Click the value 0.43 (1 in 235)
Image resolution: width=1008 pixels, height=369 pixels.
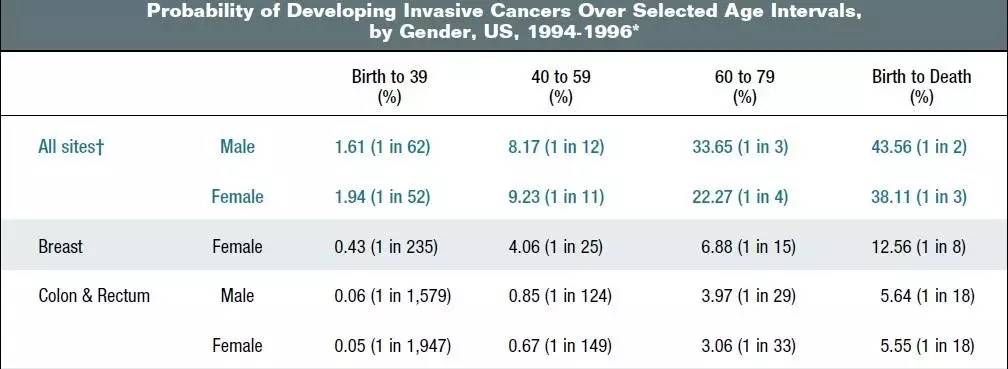[x=386, y=246]
